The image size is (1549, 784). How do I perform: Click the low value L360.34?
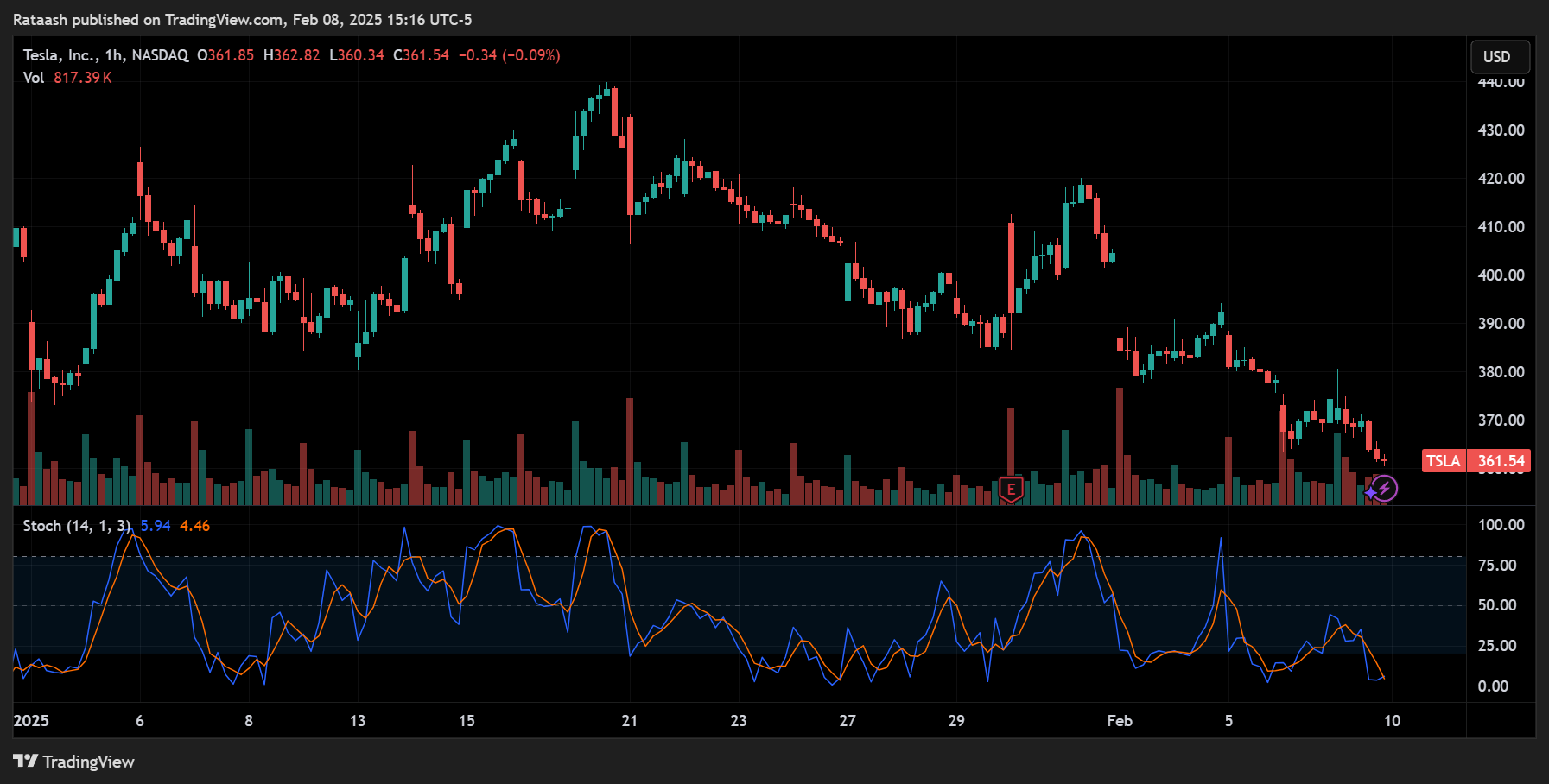(357, 55)
